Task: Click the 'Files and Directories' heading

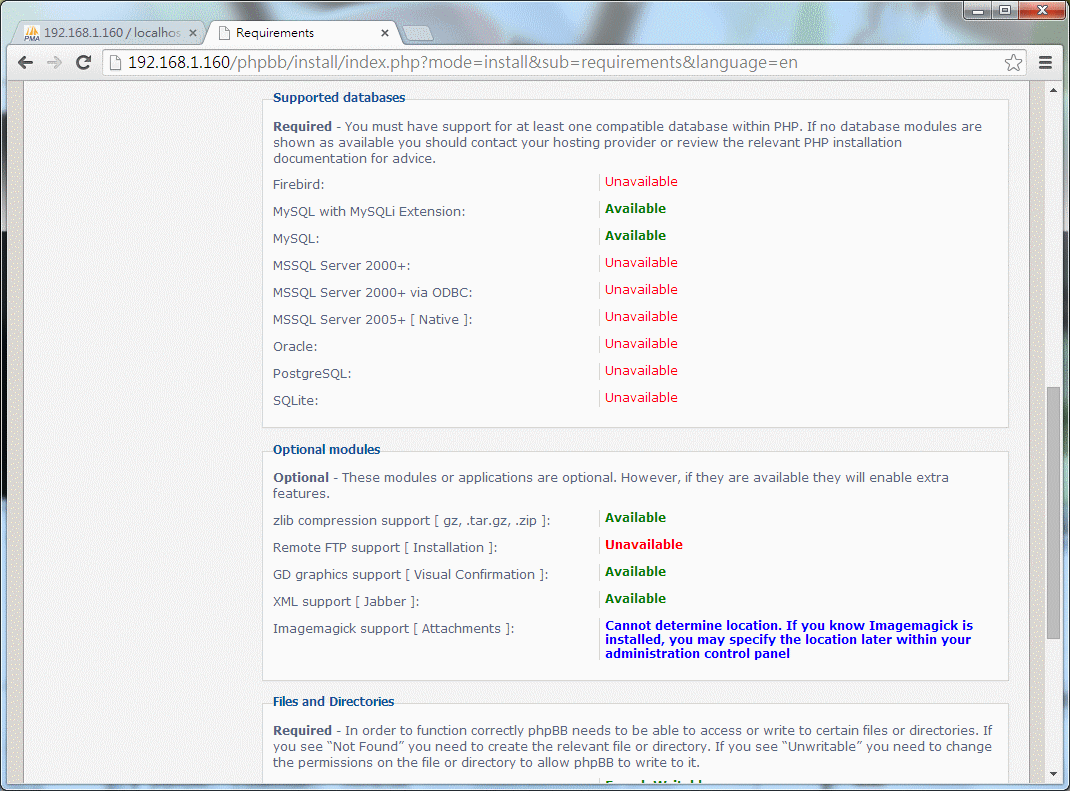Action: (x=333, y=702)
